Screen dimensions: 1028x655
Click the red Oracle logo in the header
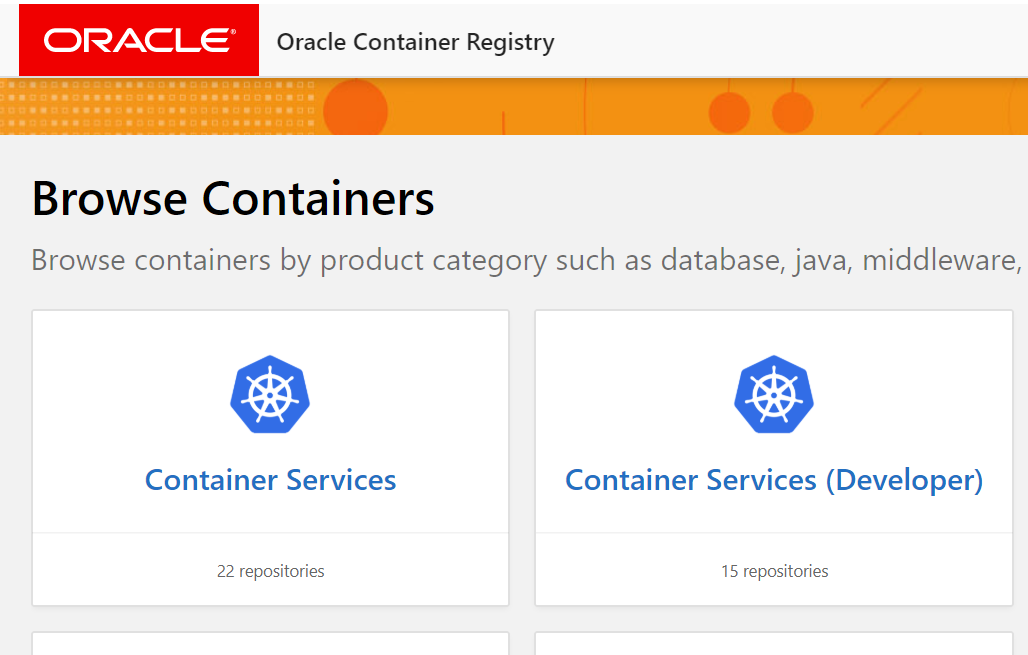click(138, 40)
